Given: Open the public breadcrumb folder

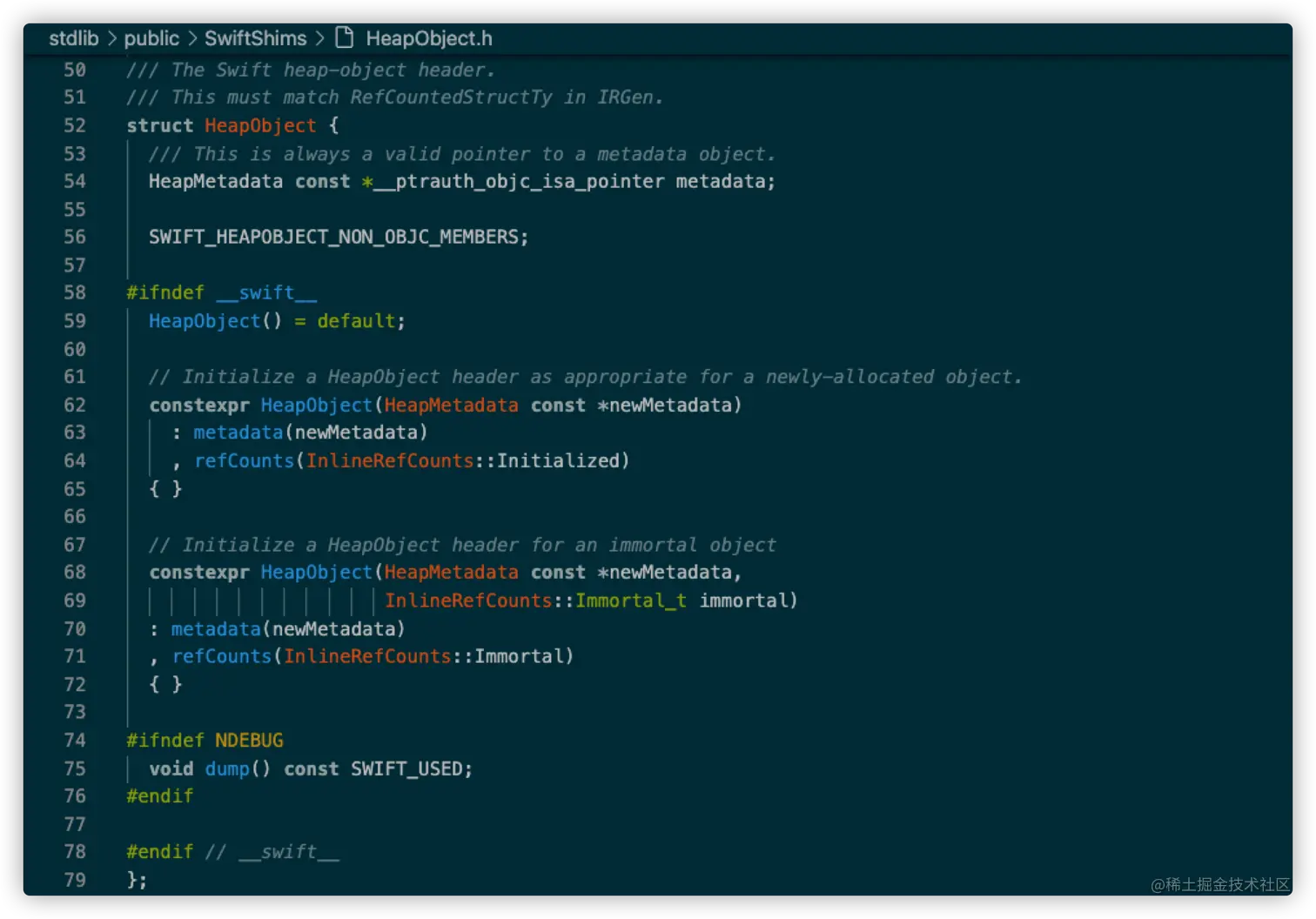Looking at the screenshot, I should [x=151, y=38].
